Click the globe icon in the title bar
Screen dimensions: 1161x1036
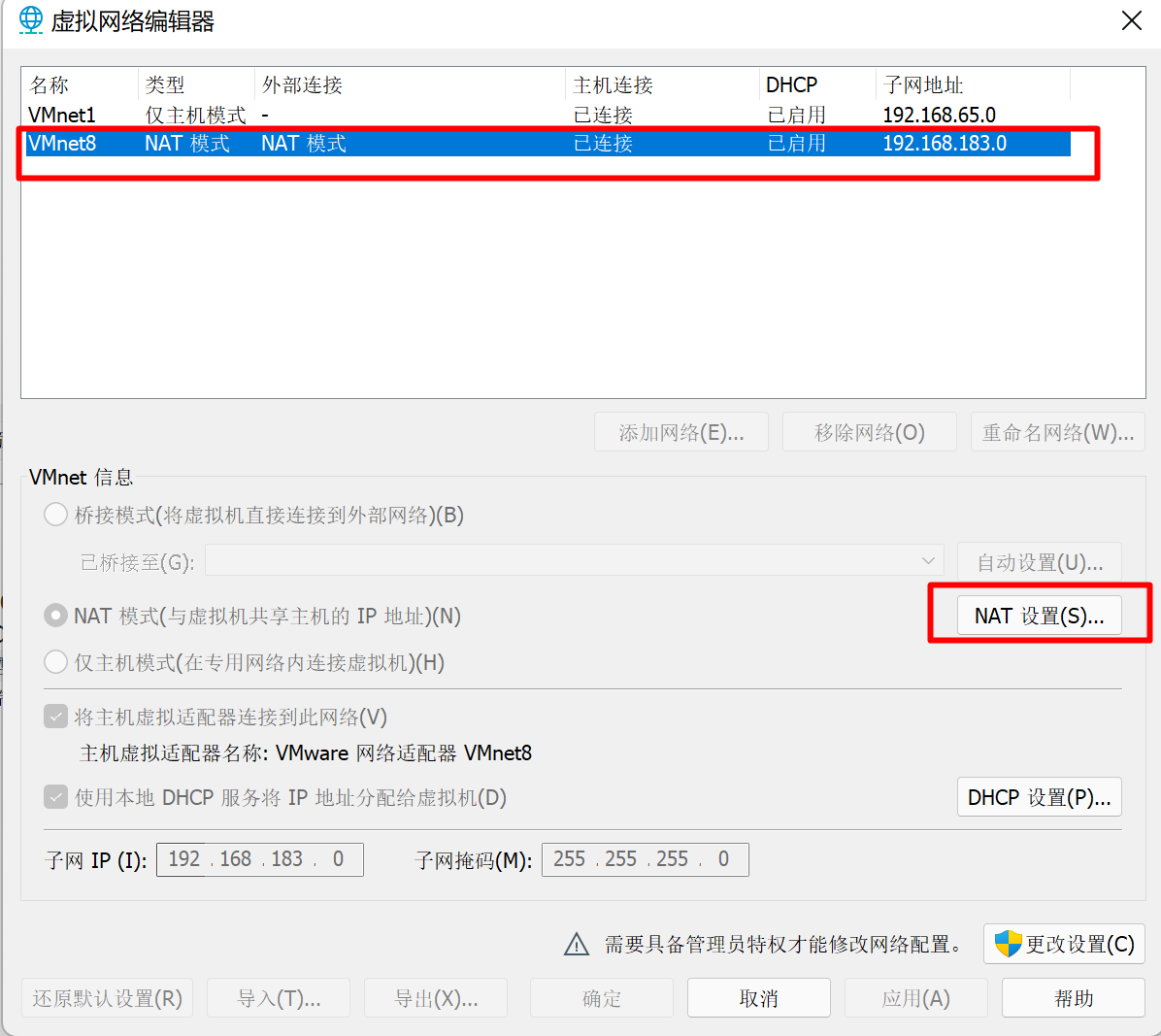click(x=31, y=20)
